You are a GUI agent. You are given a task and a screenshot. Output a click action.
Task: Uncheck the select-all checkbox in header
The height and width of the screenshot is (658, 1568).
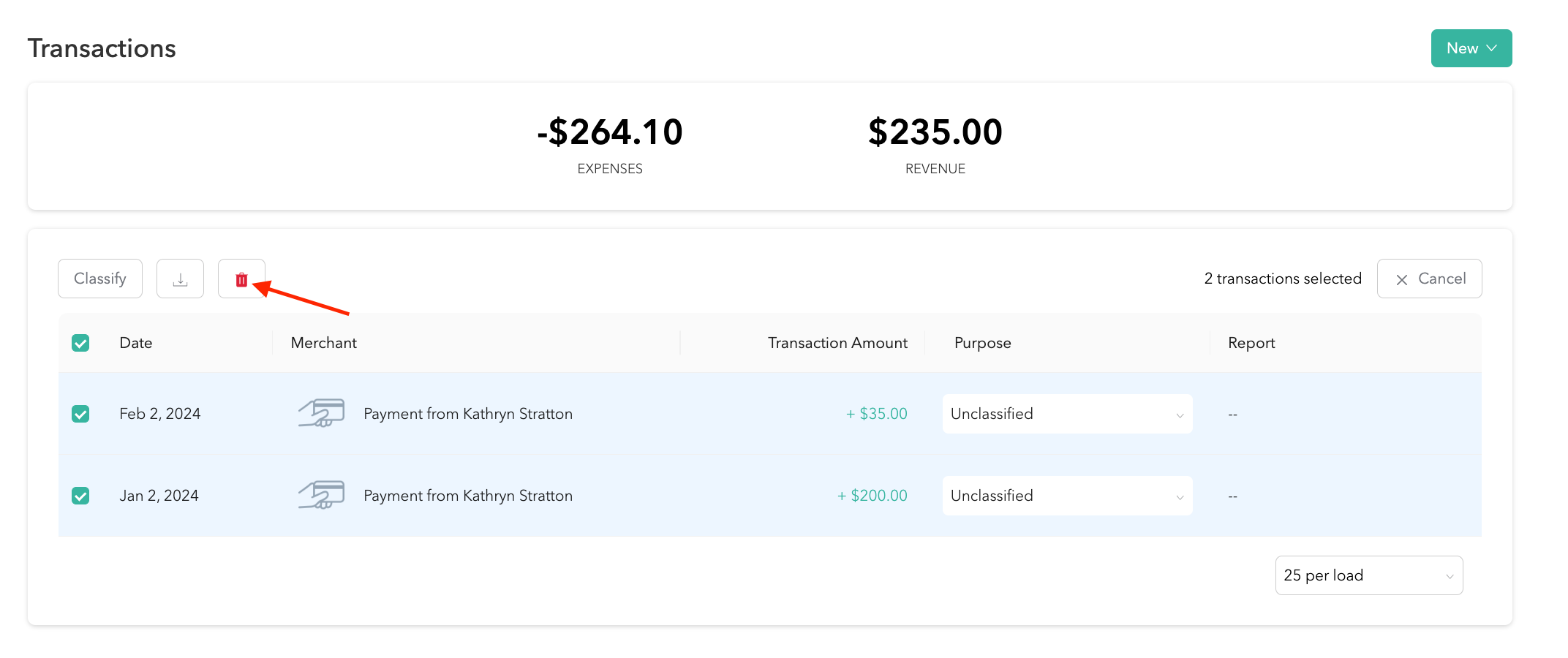(x=80, y=343)
